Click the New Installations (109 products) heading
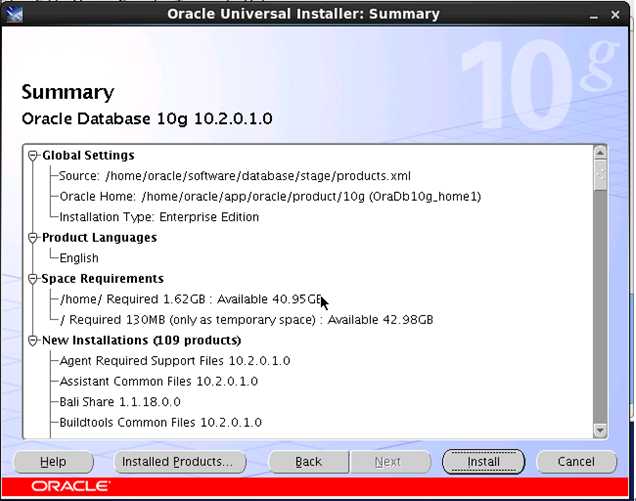The height and width of the screenshot is (501, 636). [142, 340]
